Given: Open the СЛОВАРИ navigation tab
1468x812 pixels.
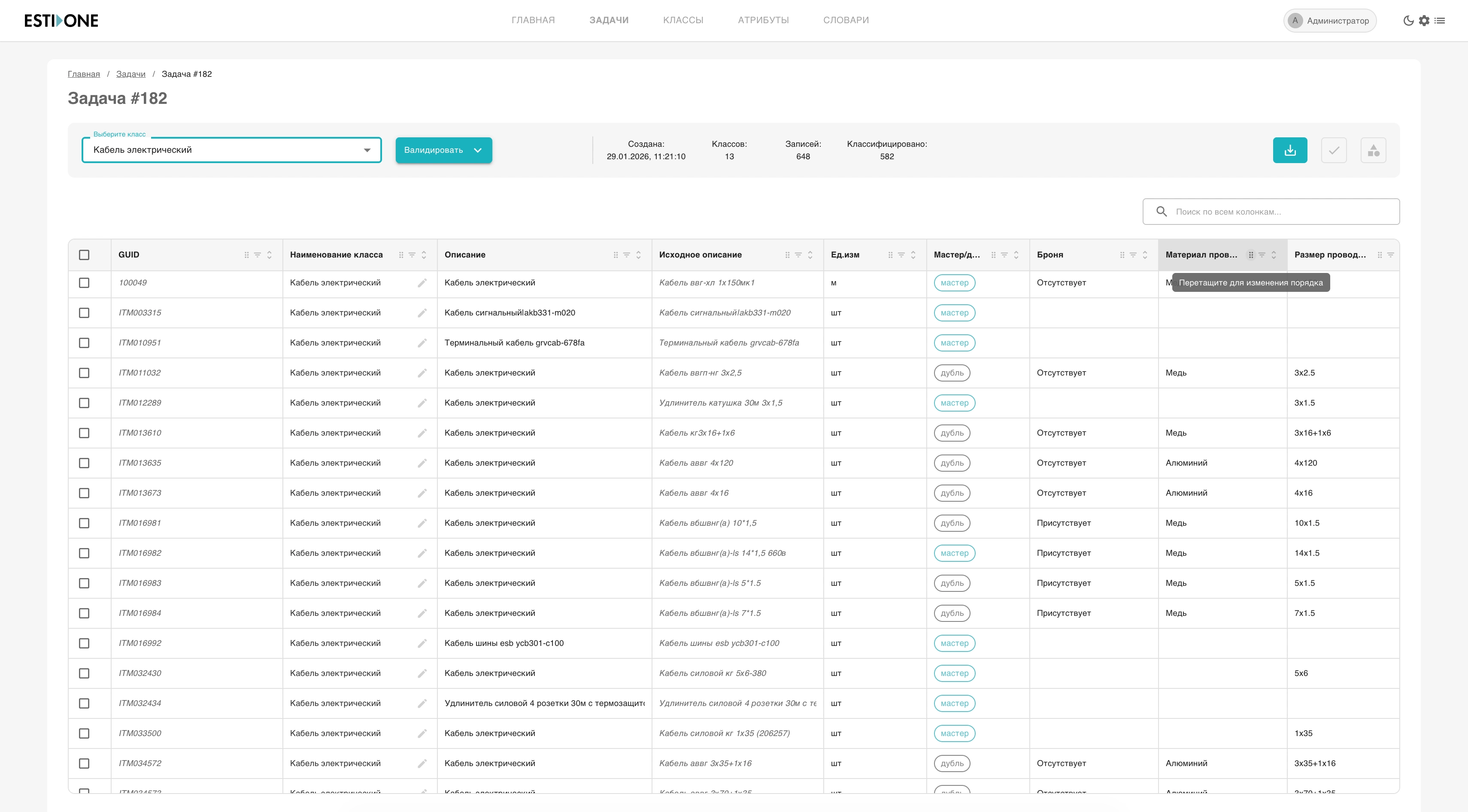Looking at the screenshot, I should [846, 21].
